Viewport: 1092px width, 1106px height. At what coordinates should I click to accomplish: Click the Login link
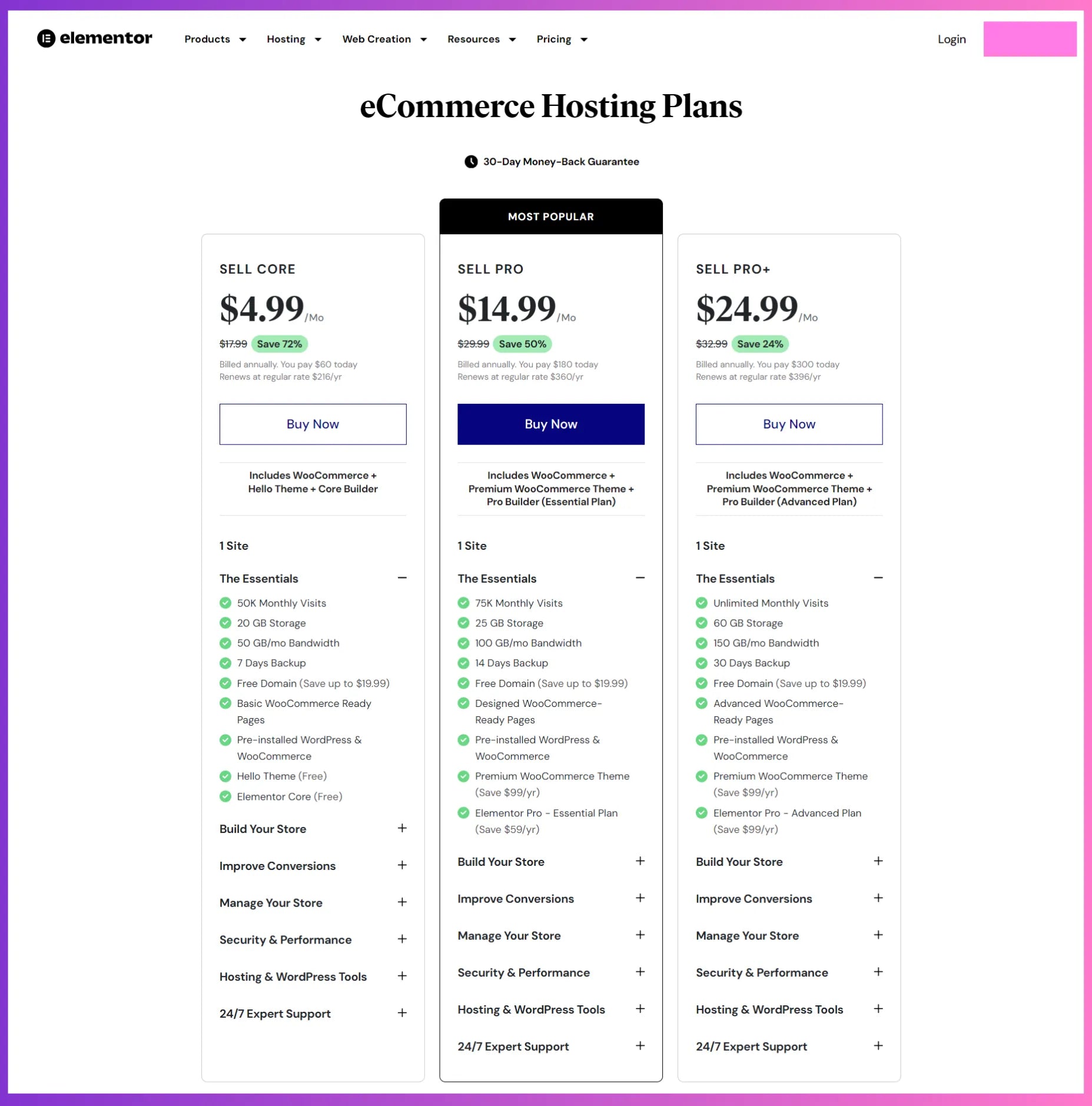coord(951,39)
